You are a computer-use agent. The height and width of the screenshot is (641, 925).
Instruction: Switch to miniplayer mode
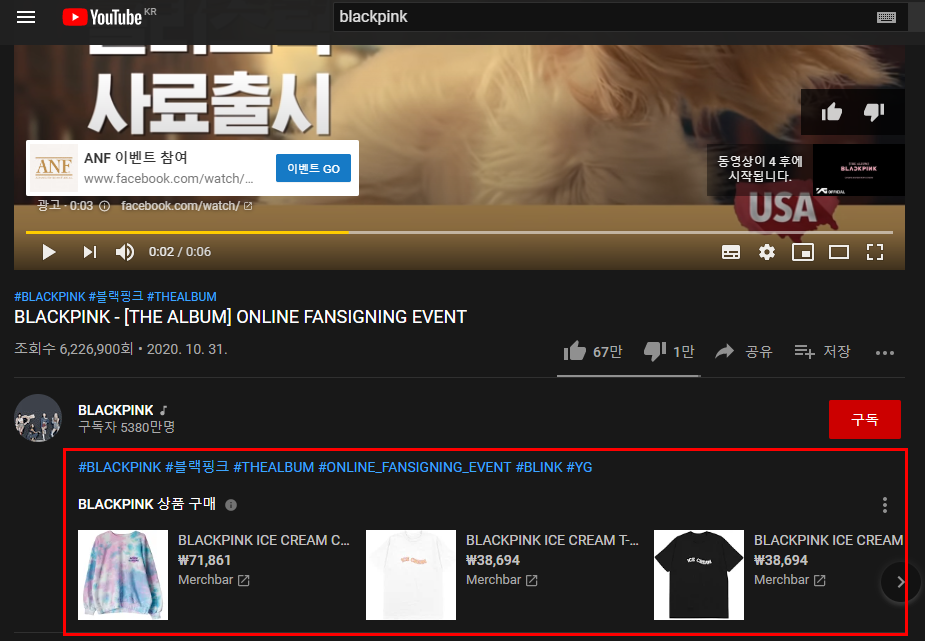click(802, 251)
